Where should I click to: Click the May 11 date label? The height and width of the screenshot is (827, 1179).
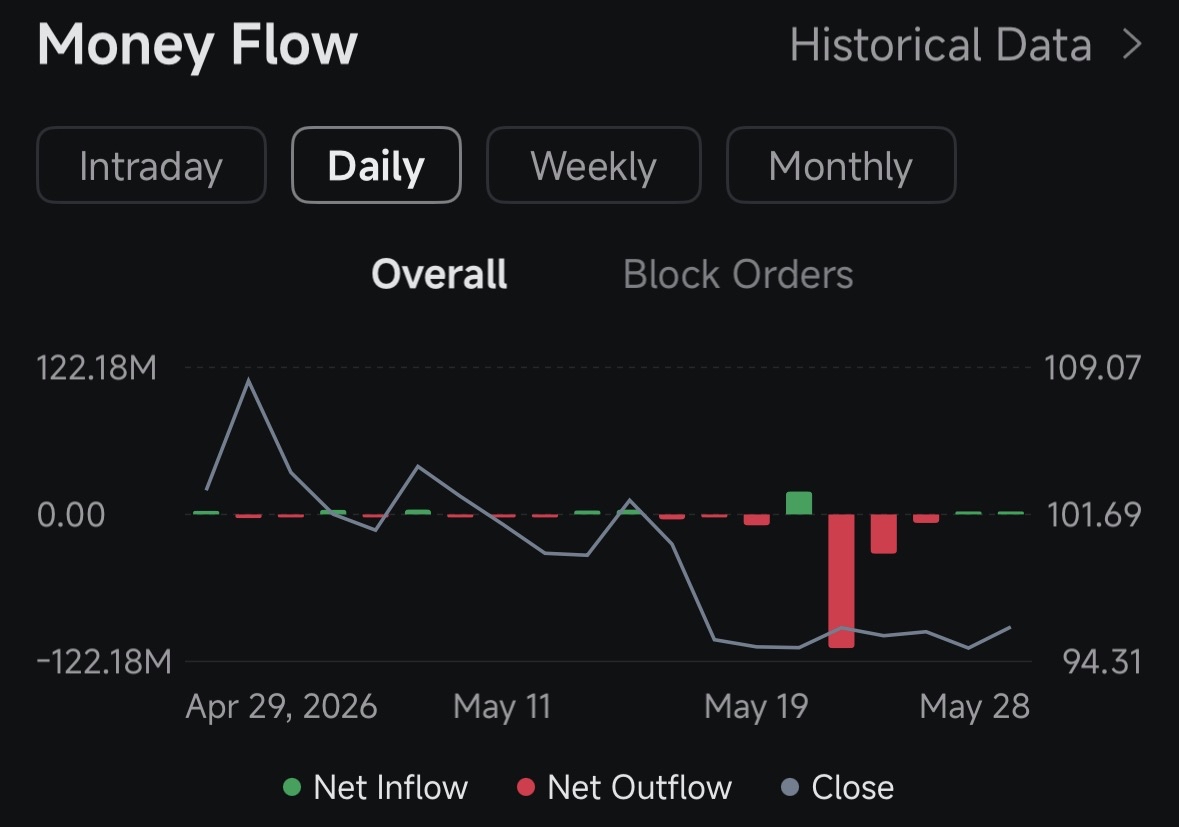pyautogui.click(x=502, y=707)
